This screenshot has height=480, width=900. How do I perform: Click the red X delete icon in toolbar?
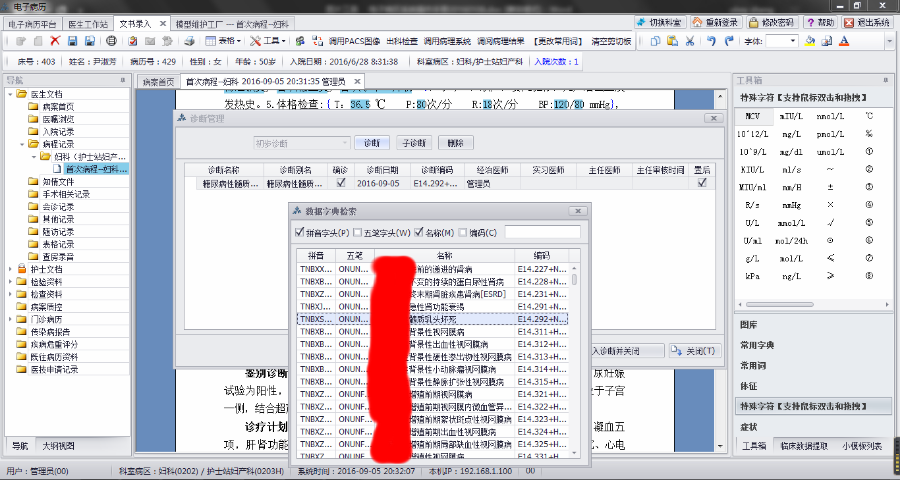click(x=55, y=41)
